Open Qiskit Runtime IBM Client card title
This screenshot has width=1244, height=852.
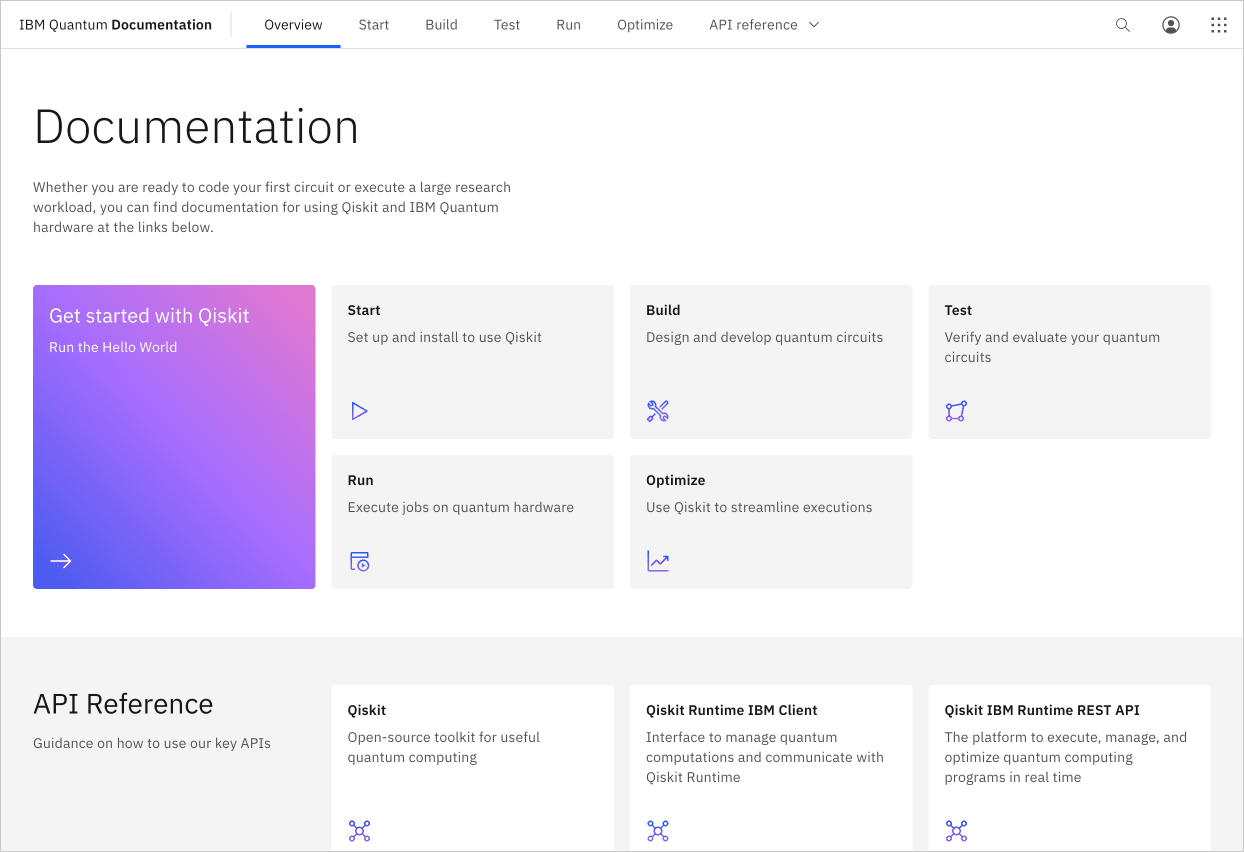click(x=732, y=710)
